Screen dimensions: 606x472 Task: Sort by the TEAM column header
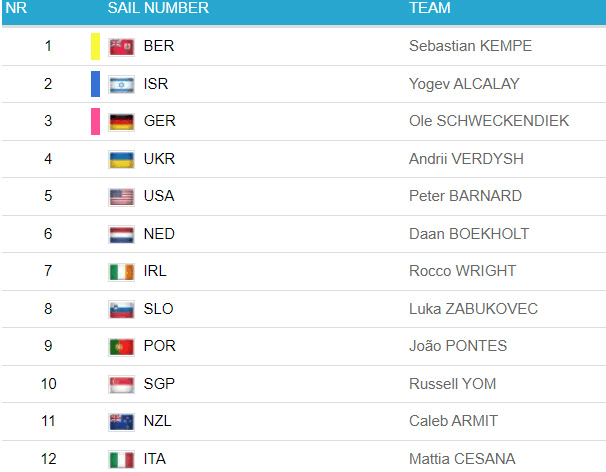pos(430,8)
